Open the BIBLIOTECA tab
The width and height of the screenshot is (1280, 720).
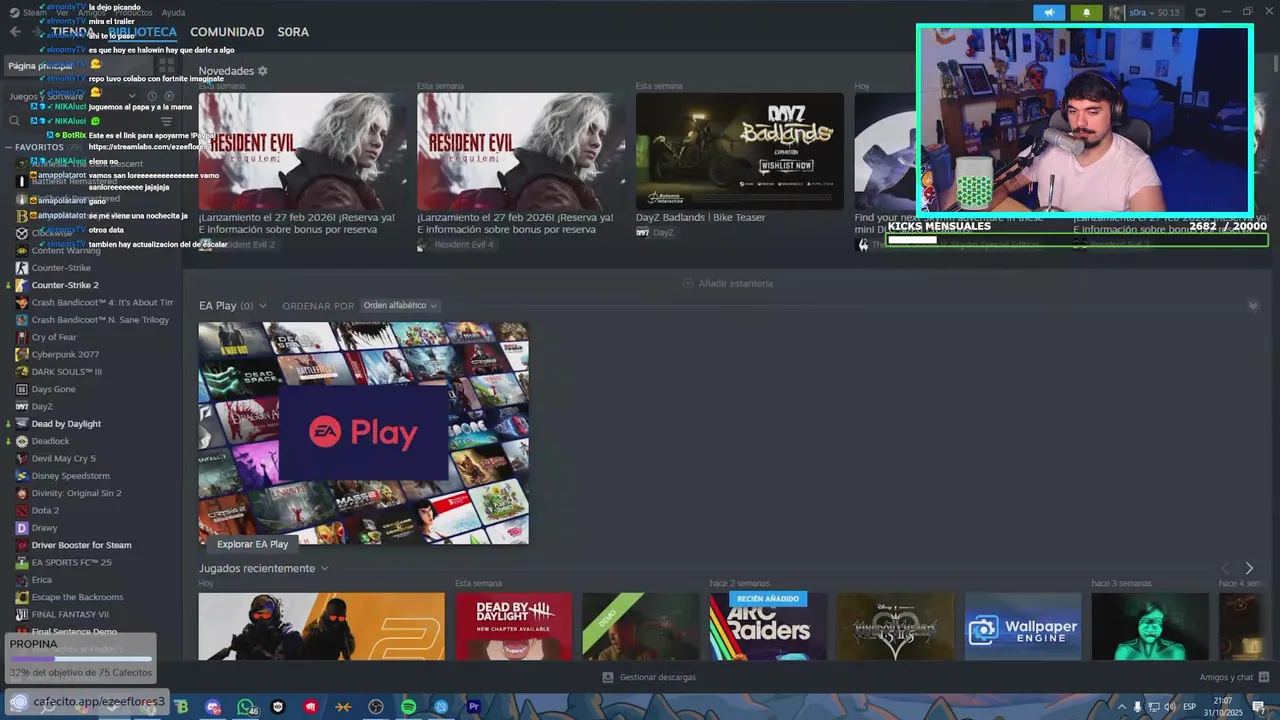point(143,32)
